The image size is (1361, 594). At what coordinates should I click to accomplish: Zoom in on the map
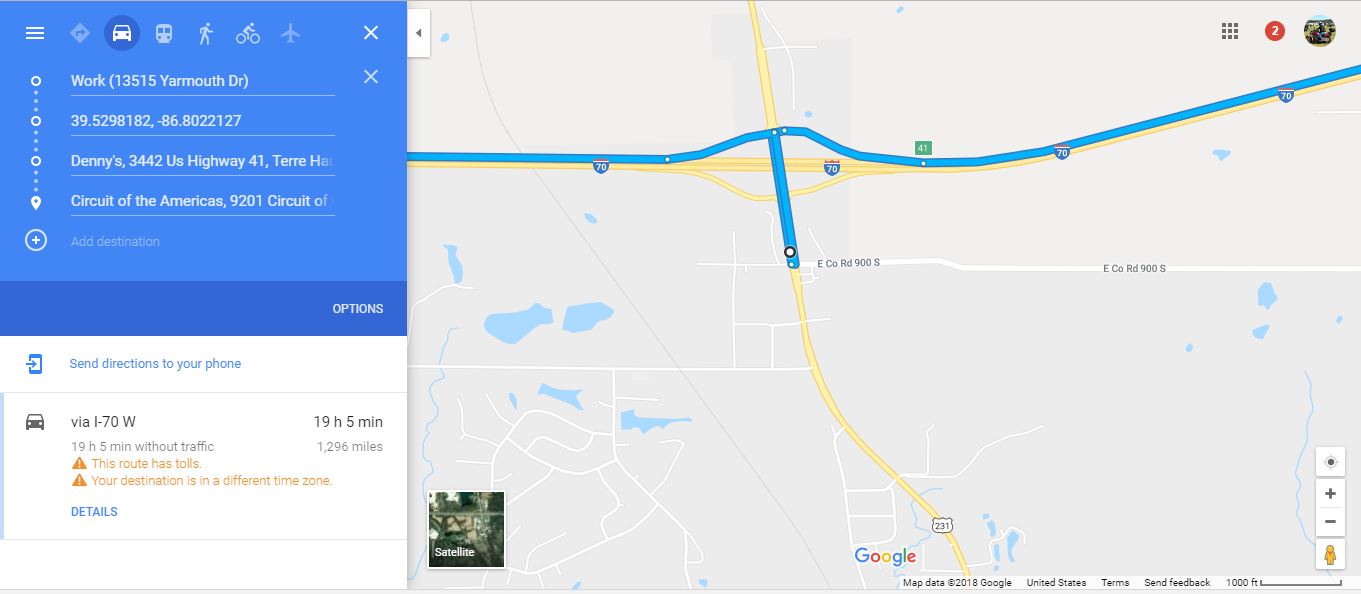1330,494
